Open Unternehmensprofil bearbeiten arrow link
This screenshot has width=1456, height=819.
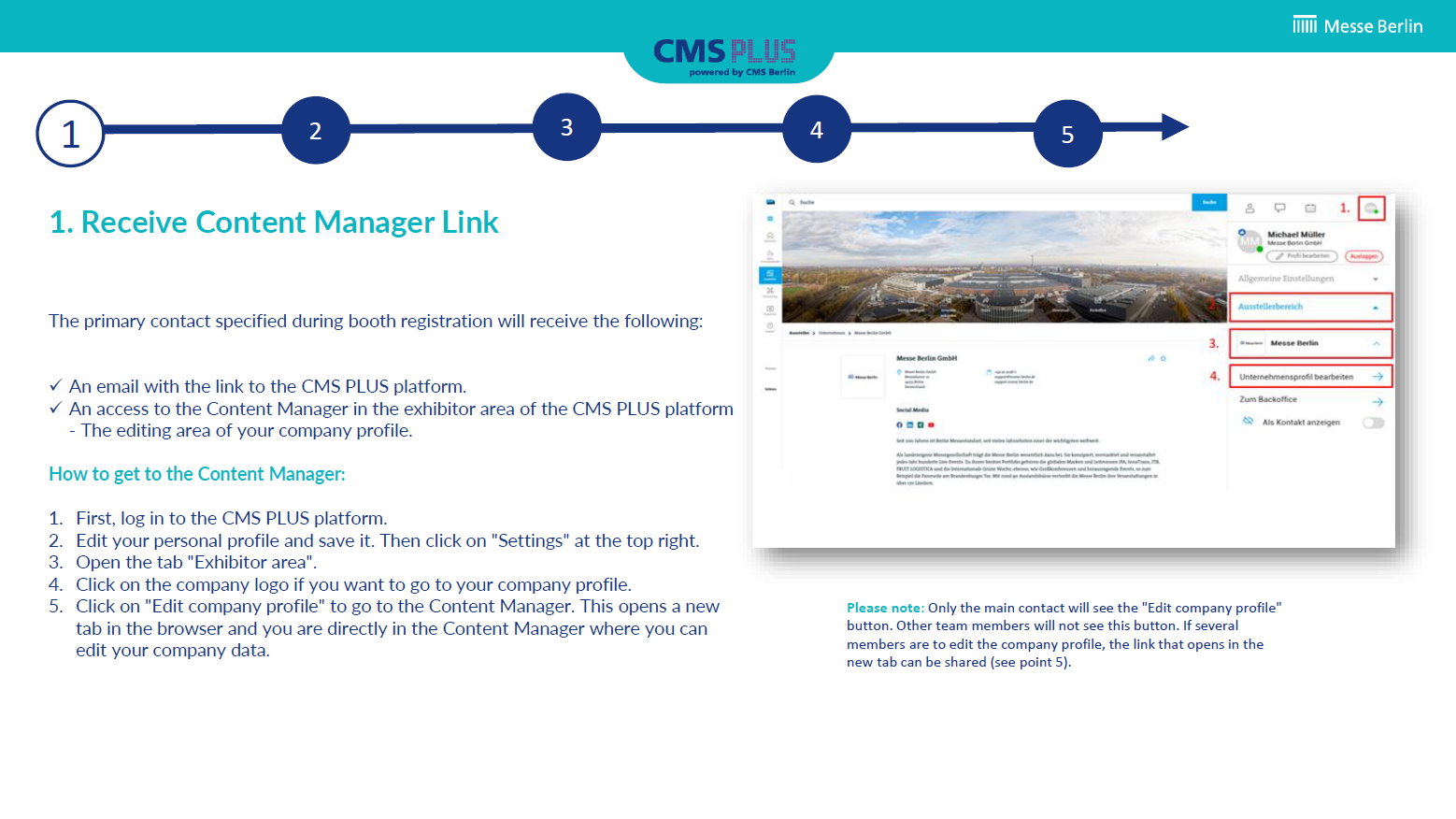coord(1377,377)
